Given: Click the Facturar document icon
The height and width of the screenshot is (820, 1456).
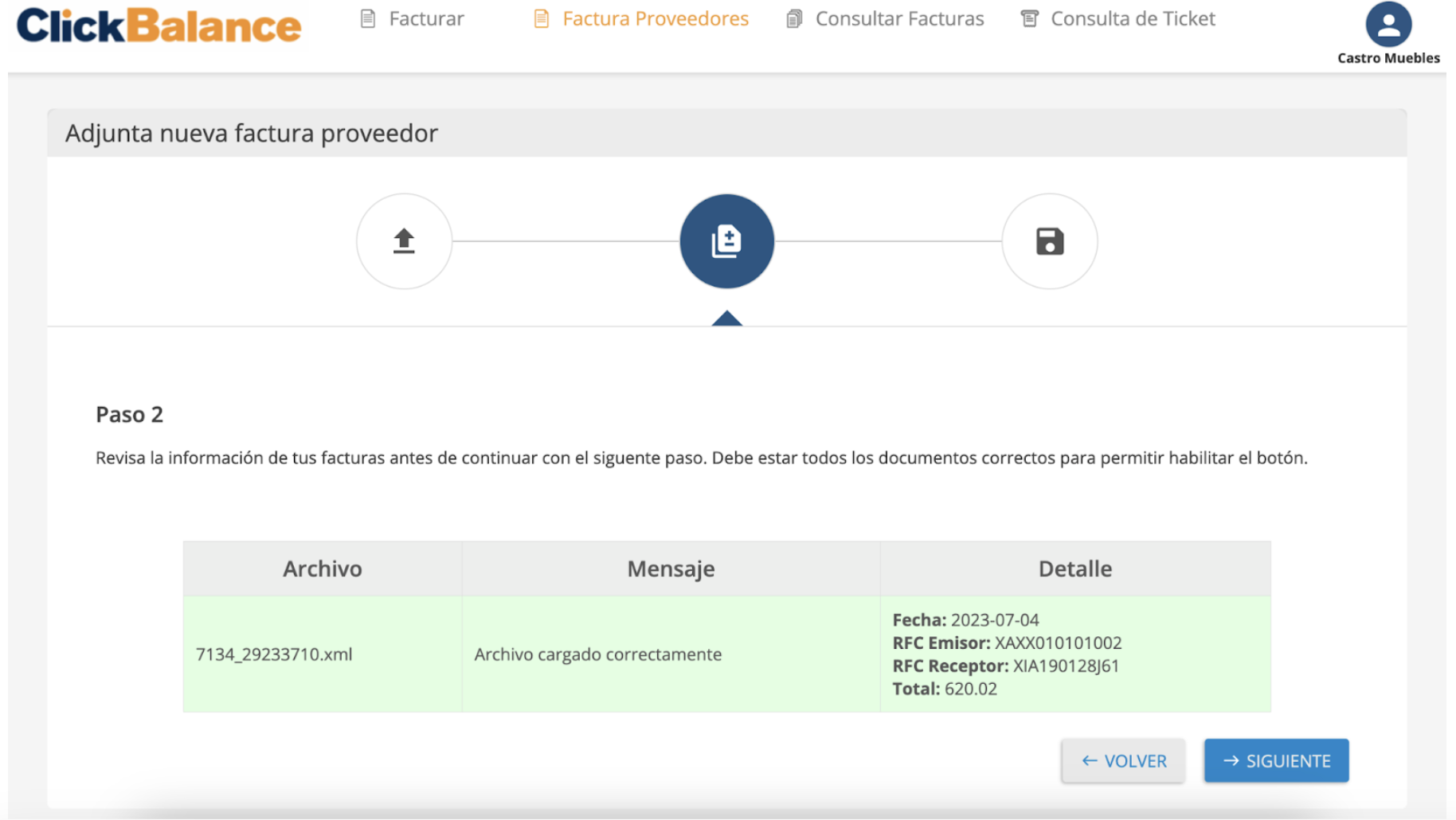Looking at the screenshot, I should (366, 18).
